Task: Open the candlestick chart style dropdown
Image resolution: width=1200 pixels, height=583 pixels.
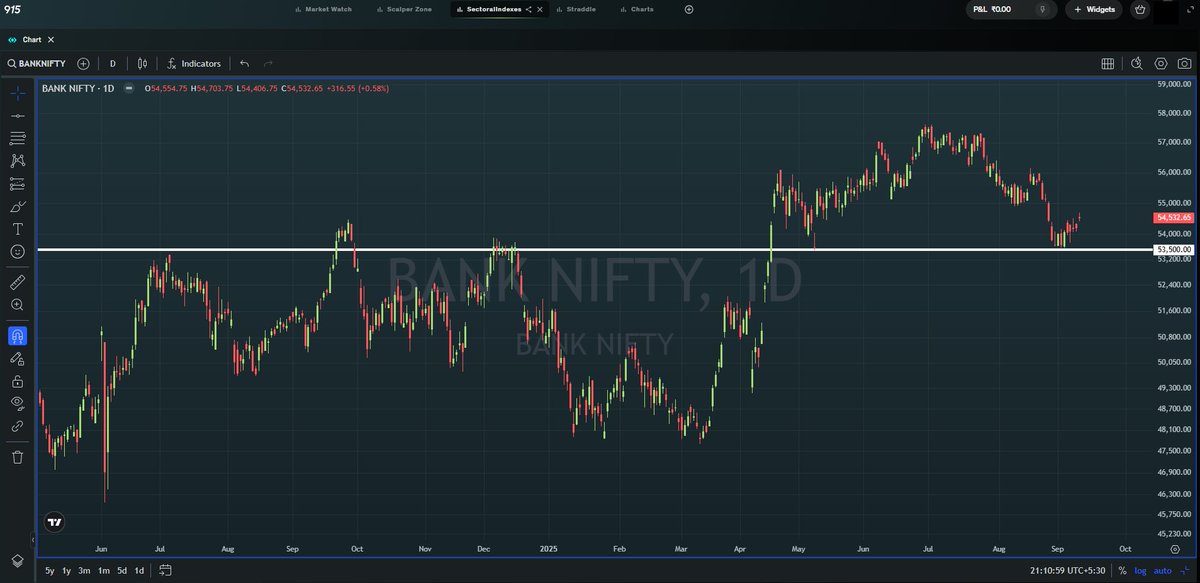Action: coord(143,63)
